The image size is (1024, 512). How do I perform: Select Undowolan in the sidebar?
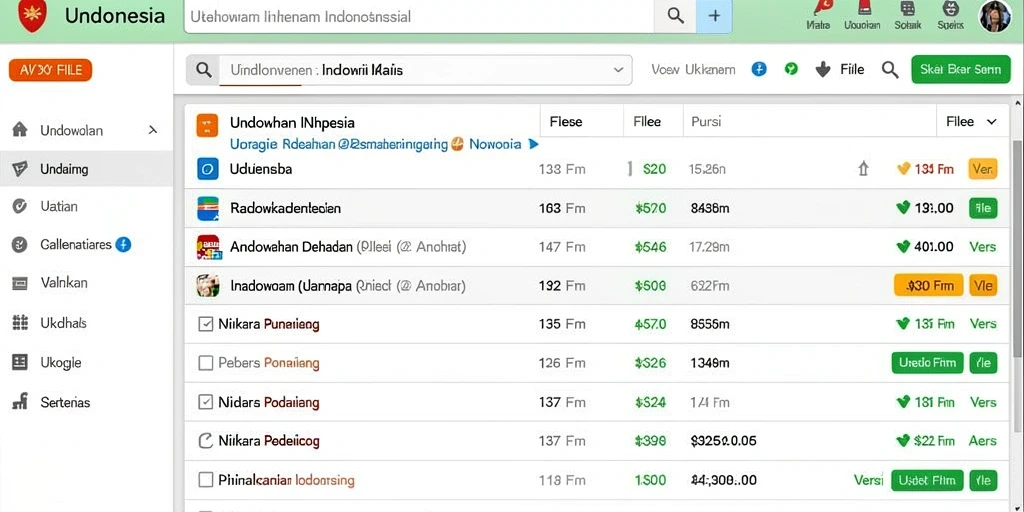86,130
